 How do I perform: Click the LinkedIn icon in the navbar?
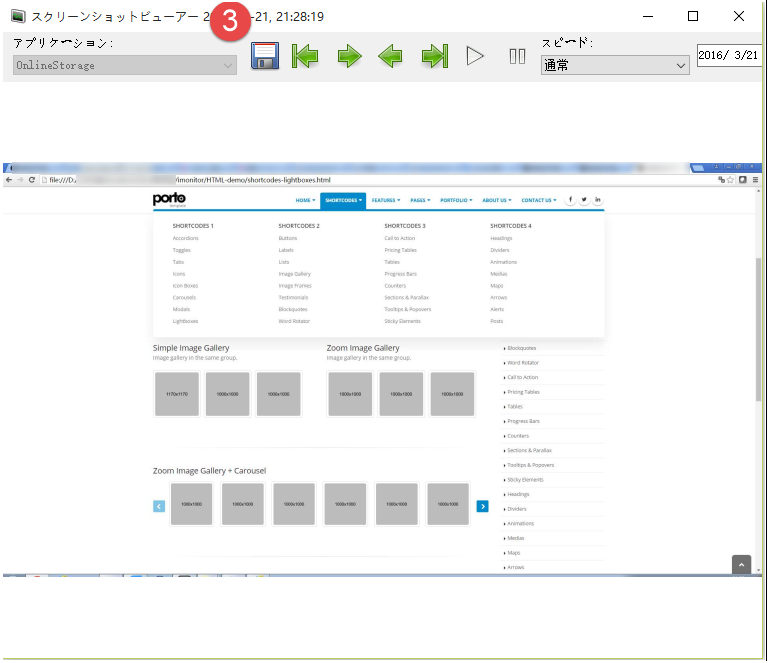pyautogui.click(x=598, y=200)
